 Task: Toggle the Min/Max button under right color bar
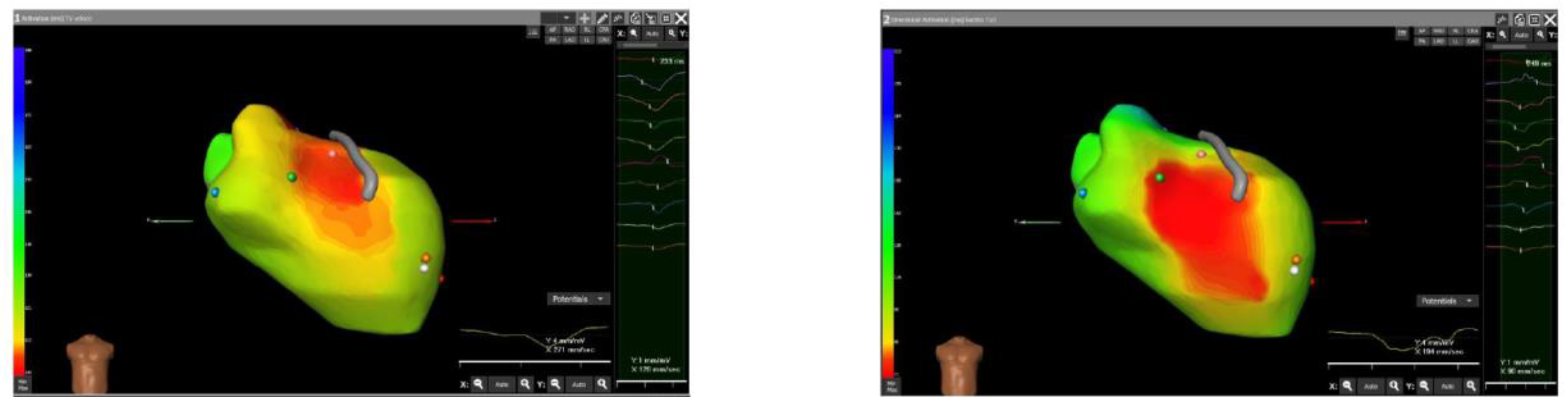click(x=891, y=386)
